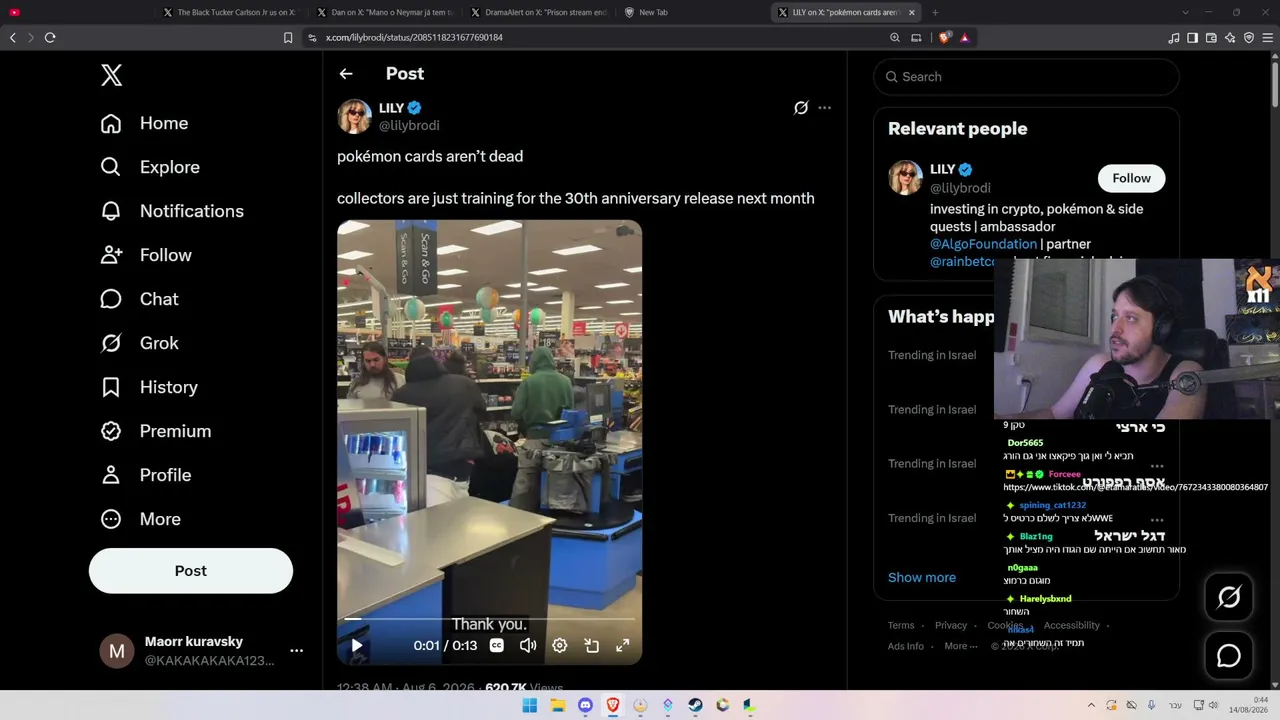Close the LILY on X tab
This screenshot has width=1280, height=720.
click(912, 12)
